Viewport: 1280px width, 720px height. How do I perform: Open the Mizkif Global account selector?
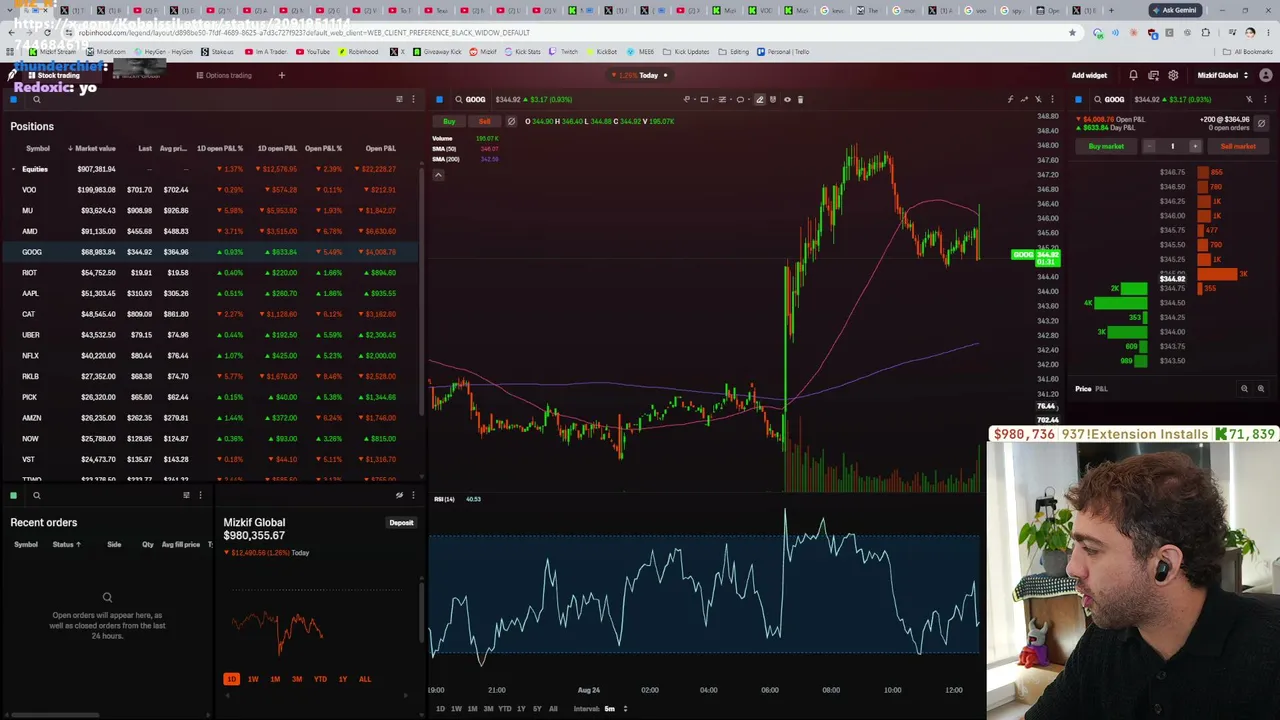pyautogui.click(x=1223, y=75)
